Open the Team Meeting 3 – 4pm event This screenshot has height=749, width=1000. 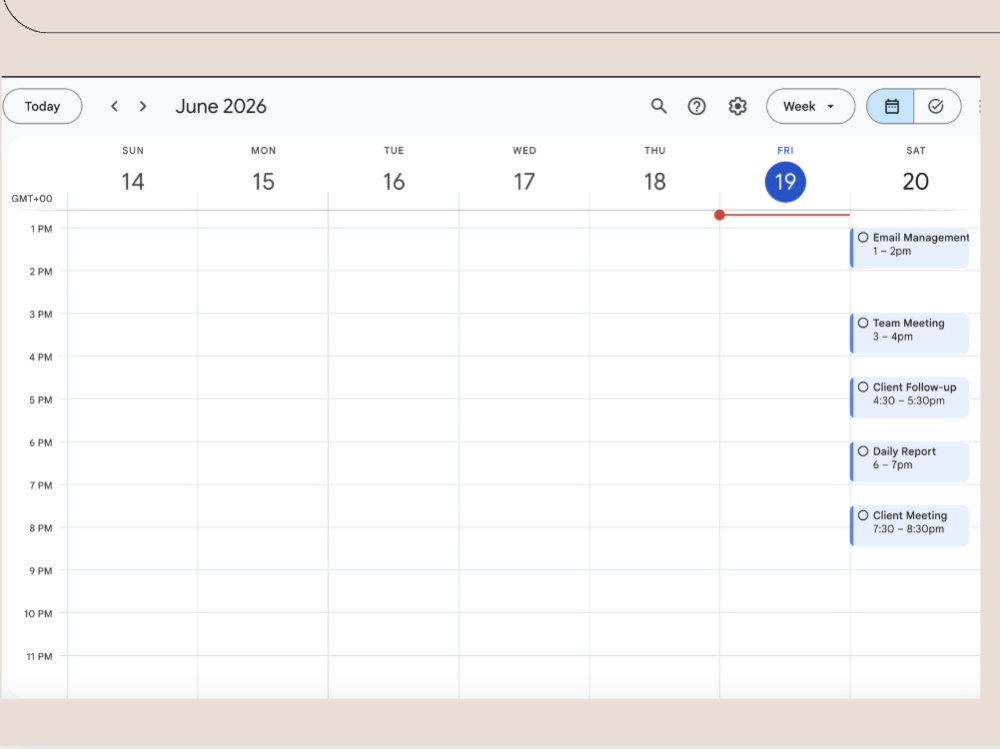click(x=909, y=333)
